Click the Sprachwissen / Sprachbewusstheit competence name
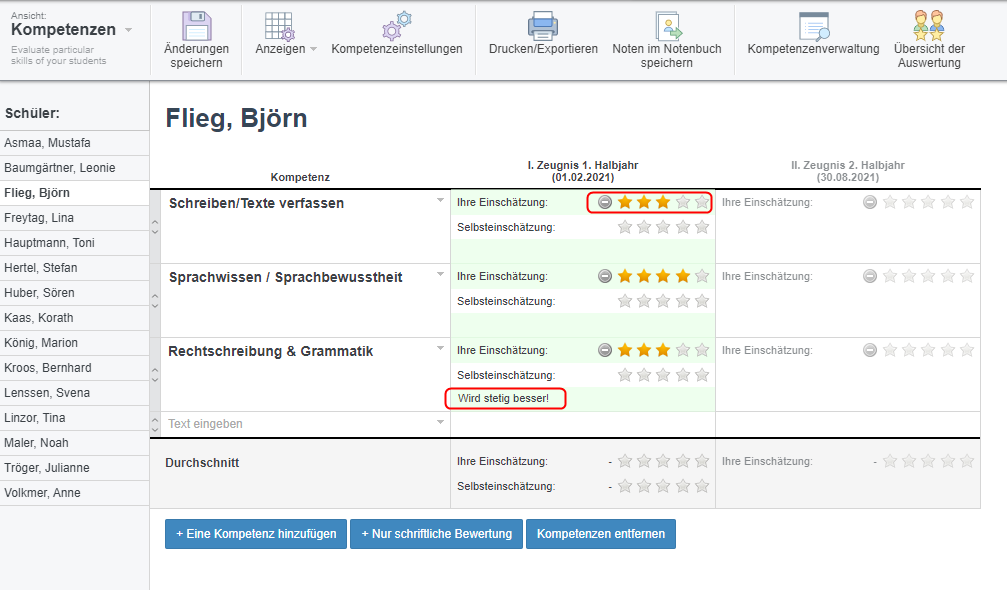1007x590 pixels. 286,277
